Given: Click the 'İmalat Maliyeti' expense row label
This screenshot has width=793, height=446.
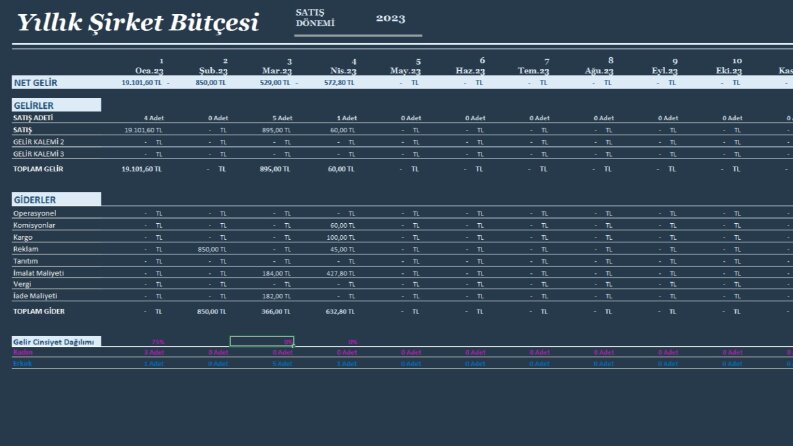Looking at the screenshot, I should click(38, 273).
